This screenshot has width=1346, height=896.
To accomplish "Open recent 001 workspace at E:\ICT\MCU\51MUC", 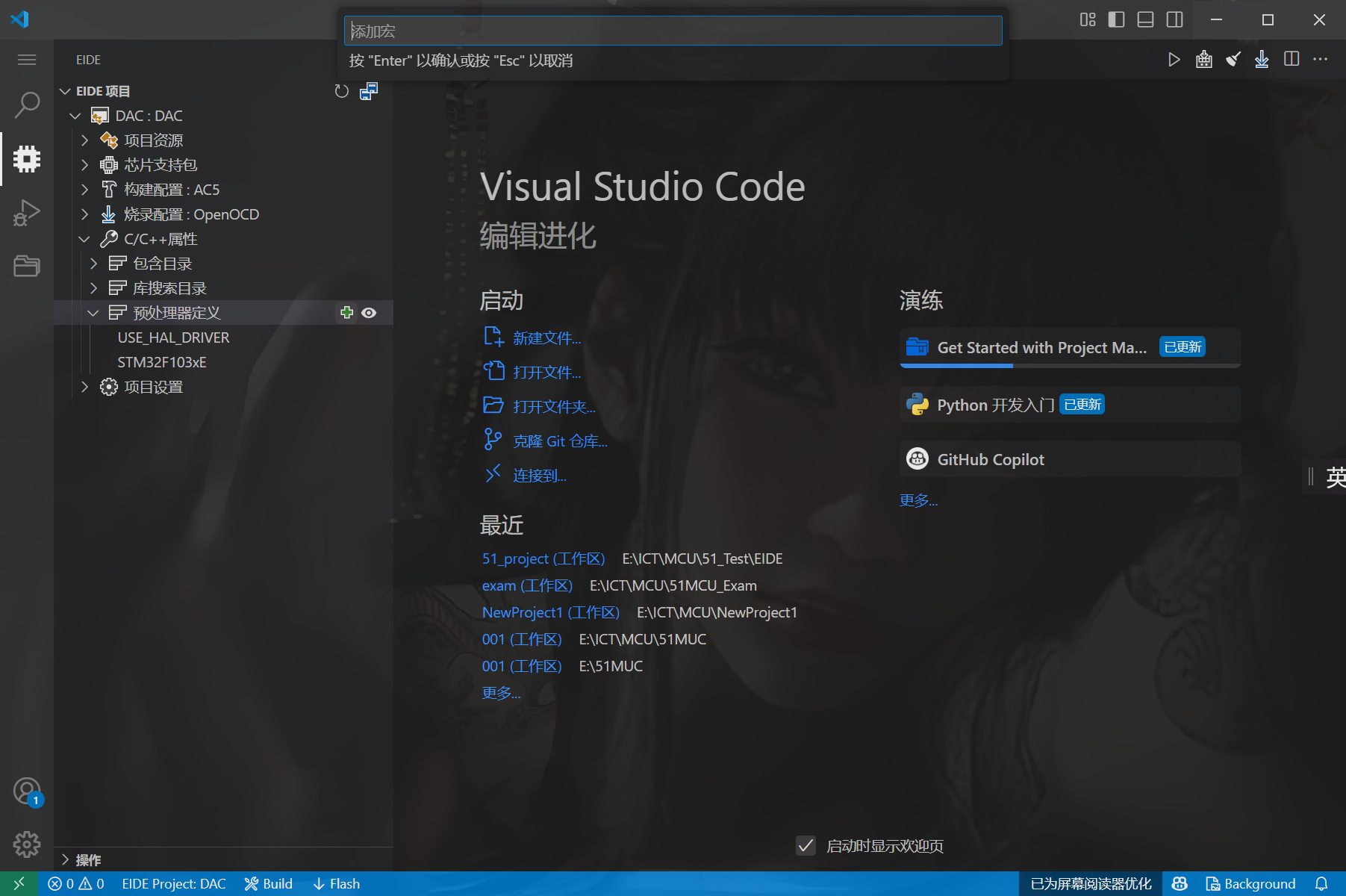I will pos(522,639).
